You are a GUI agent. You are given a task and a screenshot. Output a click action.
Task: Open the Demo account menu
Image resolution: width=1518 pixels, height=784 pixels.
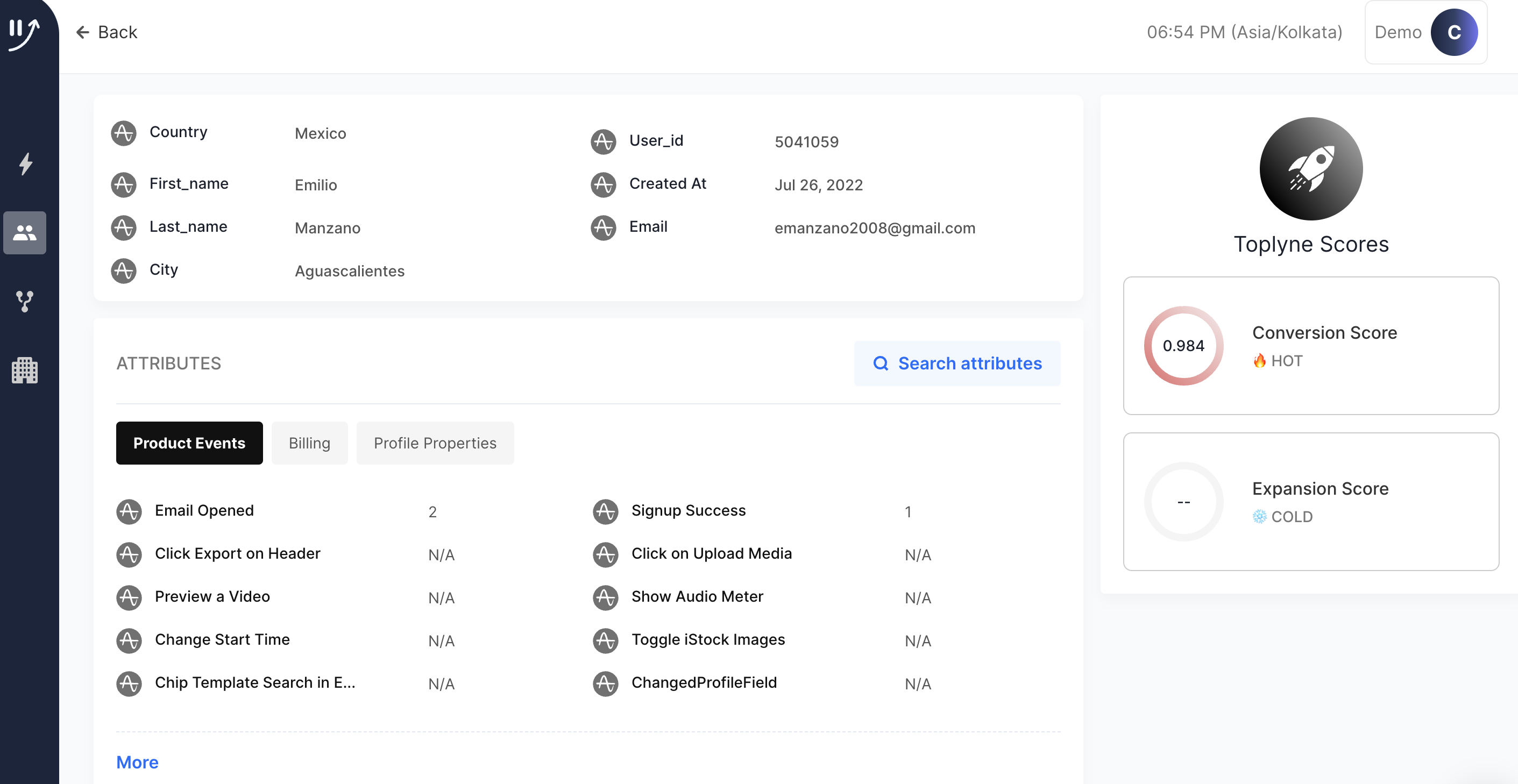click(x=1425, y=32)
